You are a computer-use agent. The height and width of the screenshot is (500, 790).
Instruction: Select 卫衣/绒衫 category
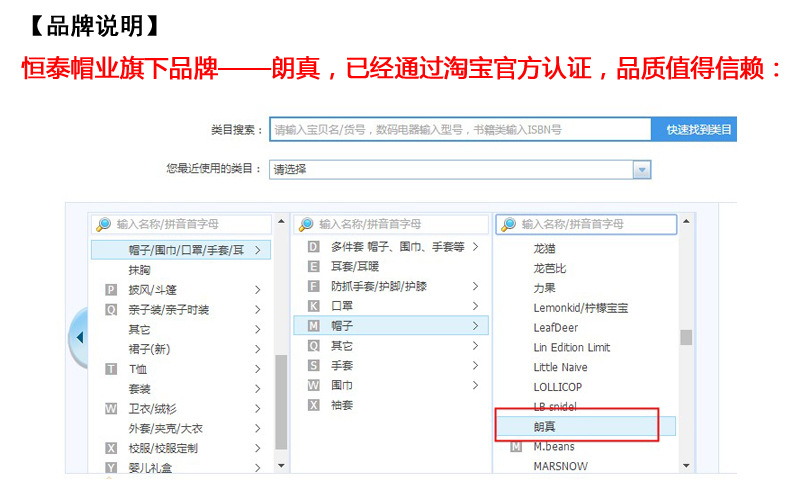click(152, 409)
